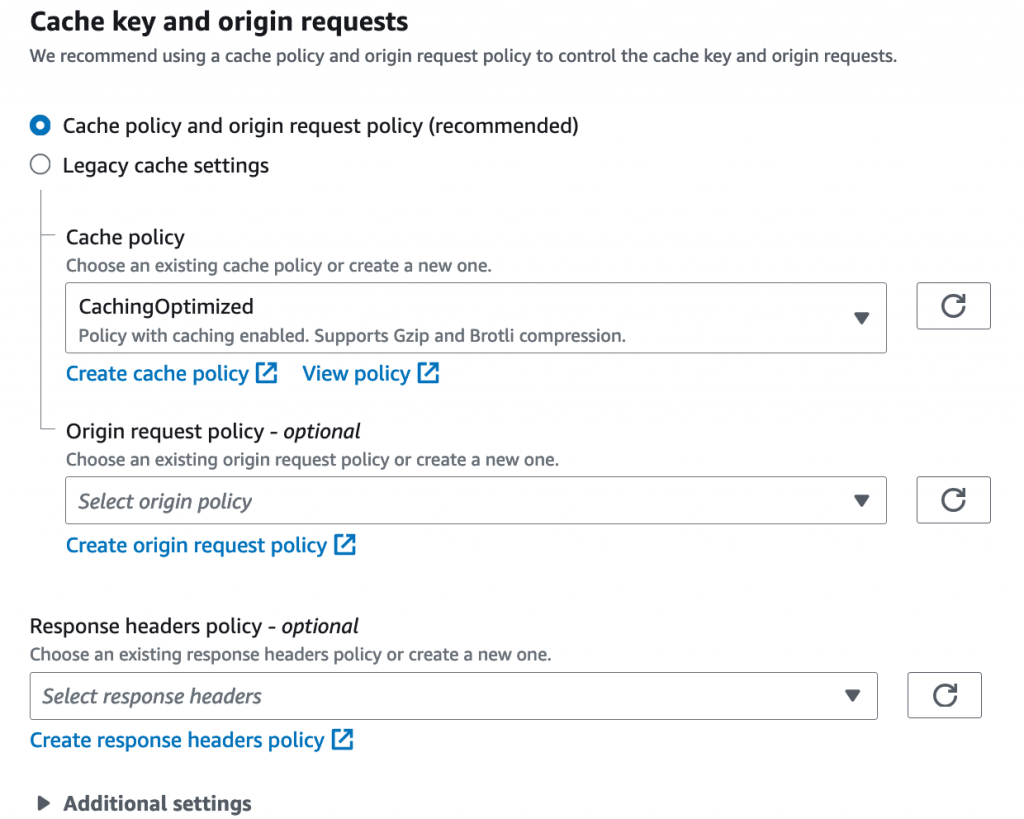Click the Create origin request policy link

(x=196, y=545)
